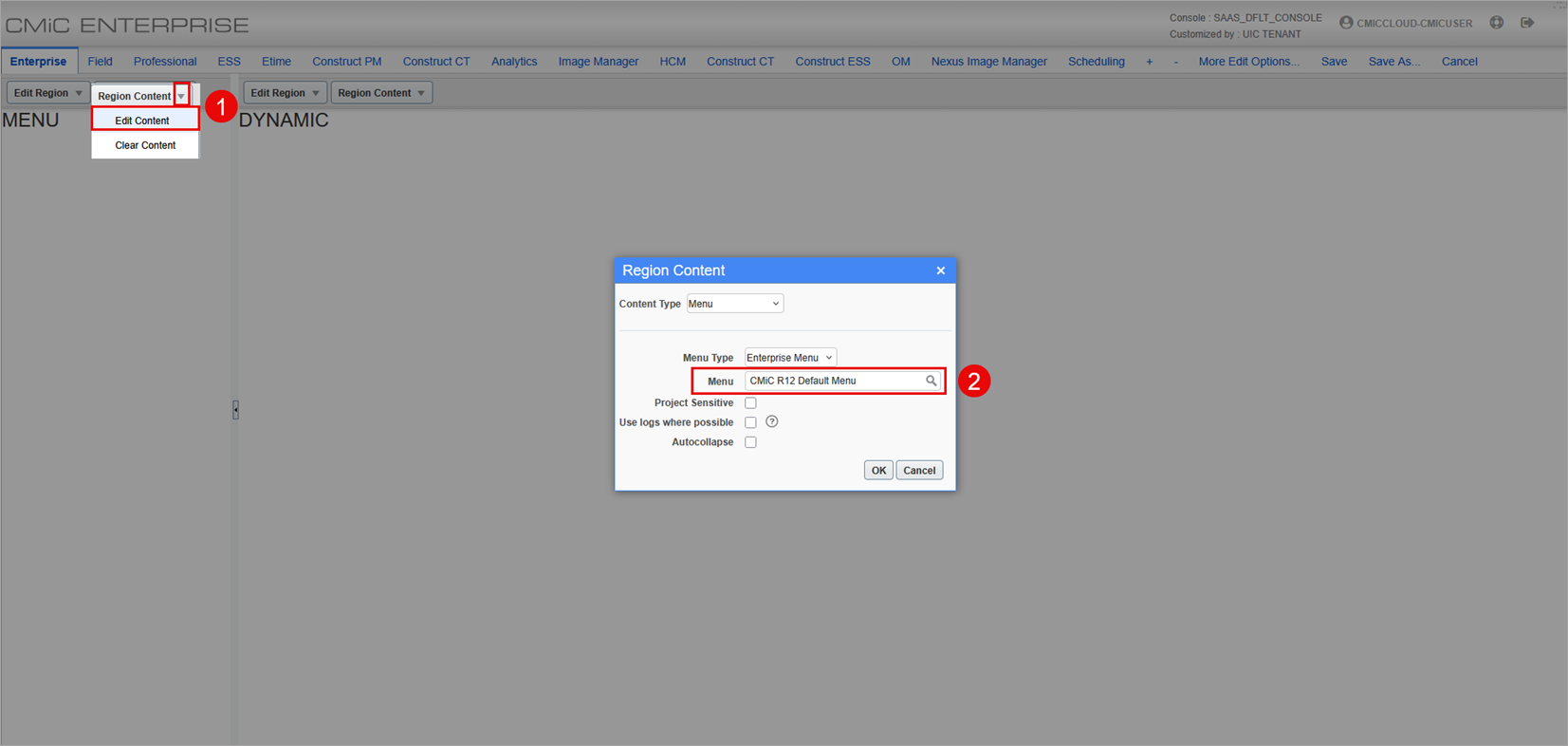1568x746 pixels.
Task: Open the Content Type dropdown
Action: coord(734,304)
